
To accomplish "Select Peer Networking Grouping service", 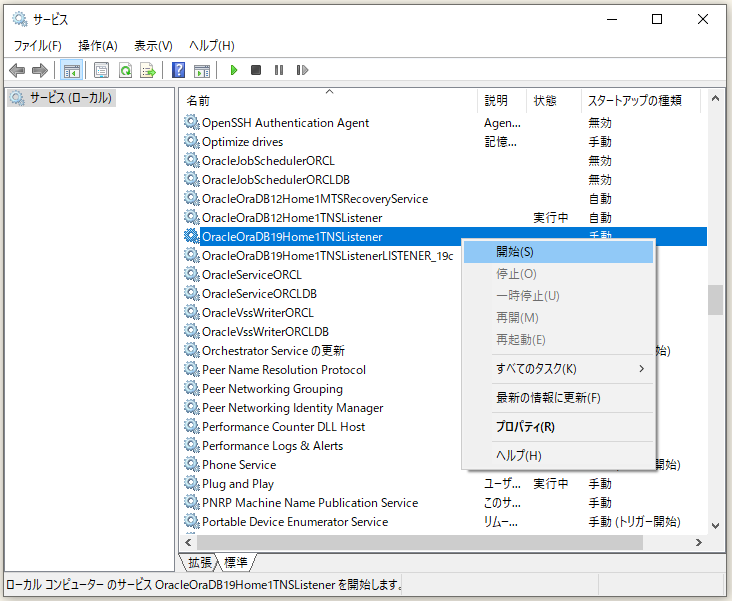I will (x=272, y=389).
